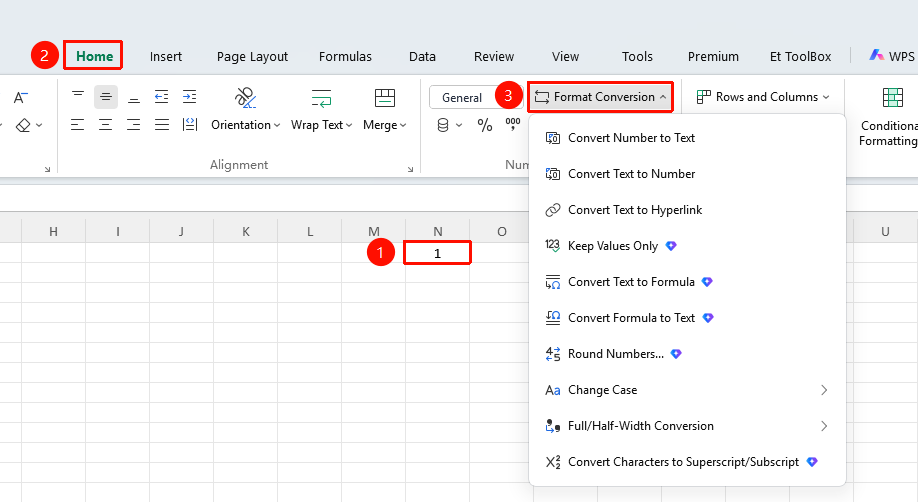This screenshot has height=502, width=918.
Task: Switch to the Formulas tab
Action: click(345, 56)
